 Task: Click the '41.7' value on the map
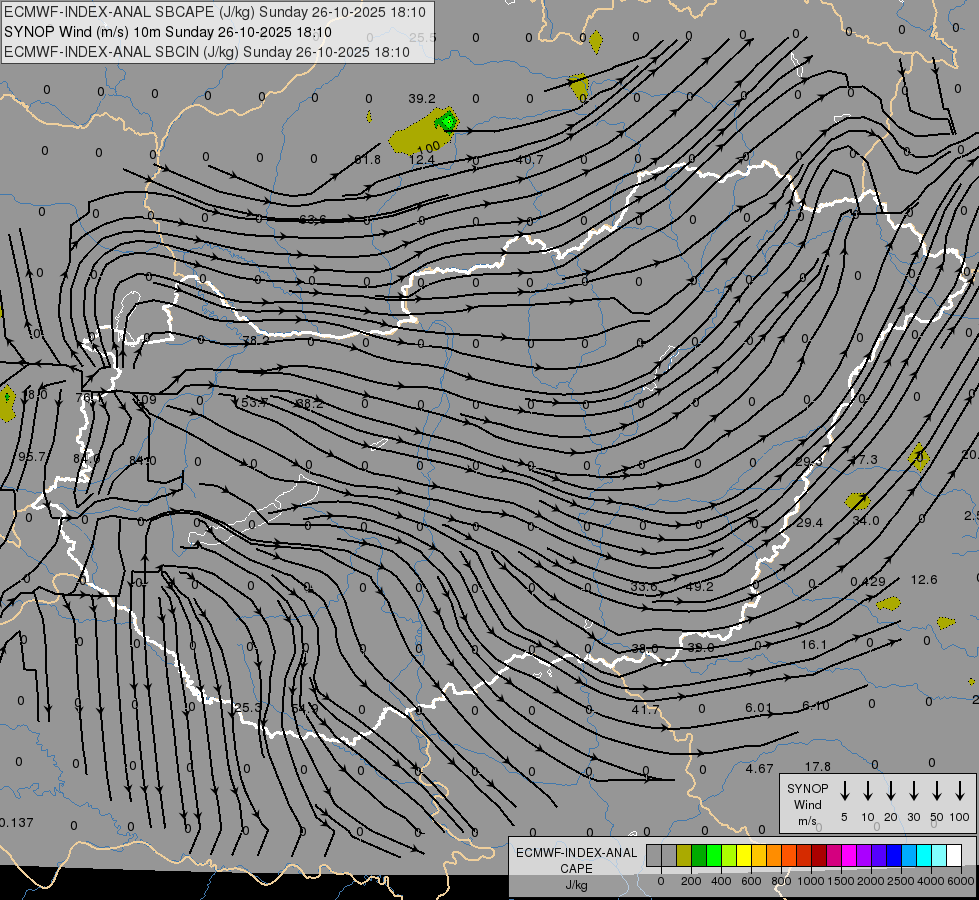(645, 710)
